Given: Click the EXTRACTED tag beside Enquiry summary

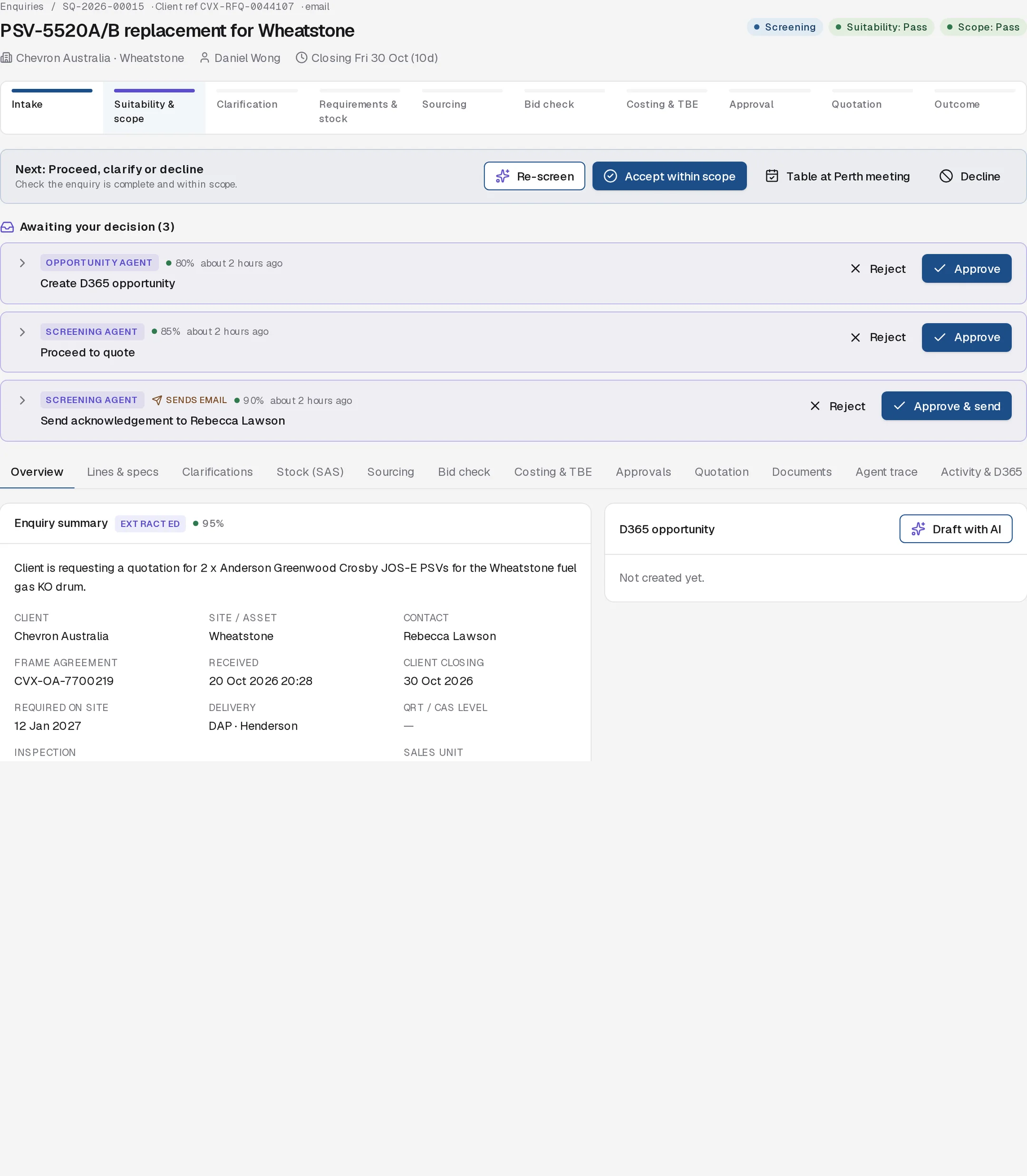Looking at the screenshot, I should [150, 523].
